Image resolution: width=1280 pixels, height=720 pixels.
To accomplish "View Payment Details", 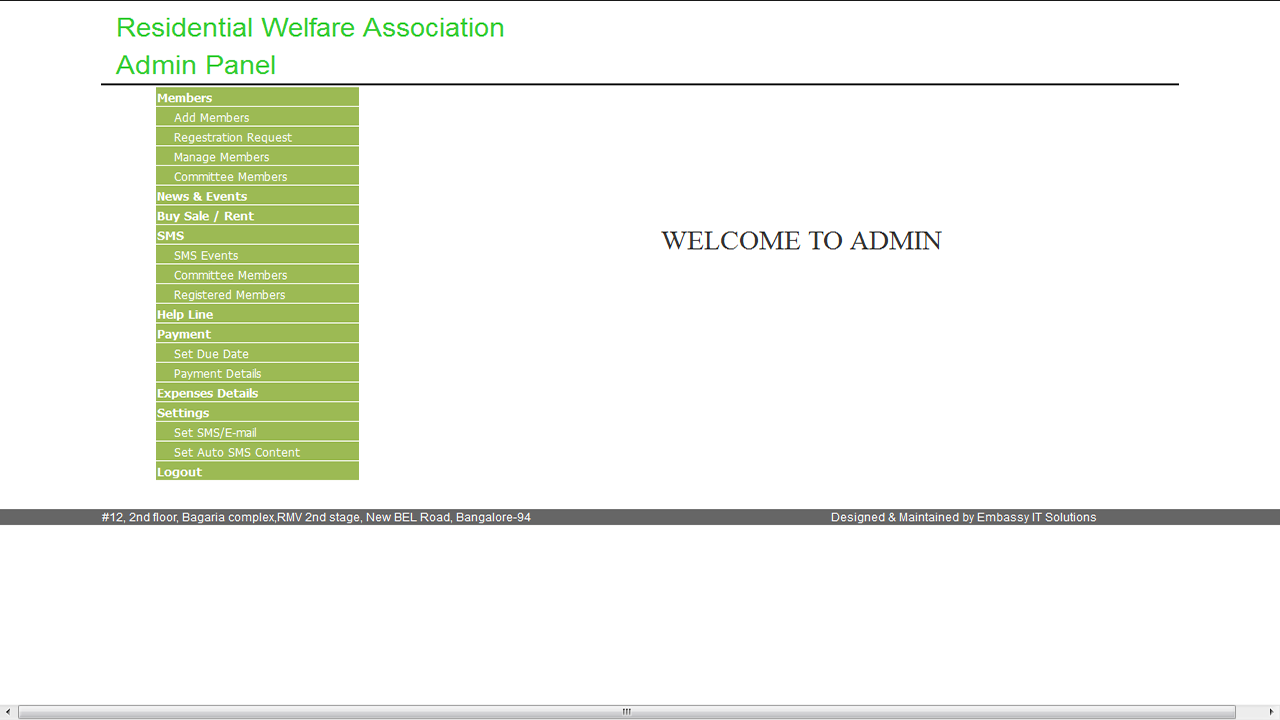I will 257,373.
